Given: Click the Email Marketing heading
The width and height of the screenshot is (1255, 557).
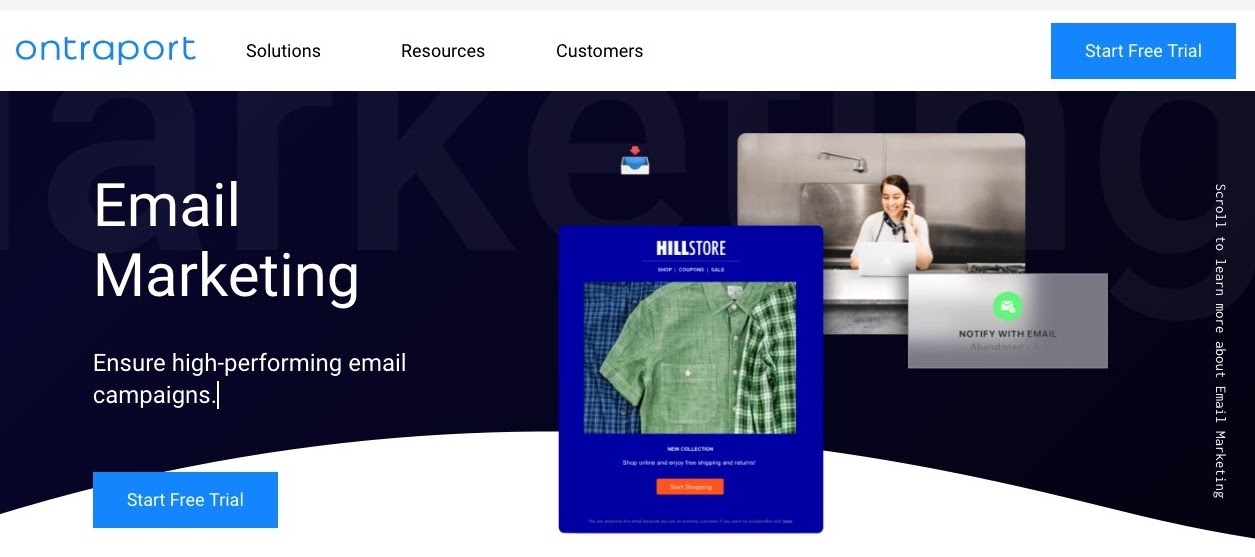Looking at the screenshot, I should tap(226, 241).
